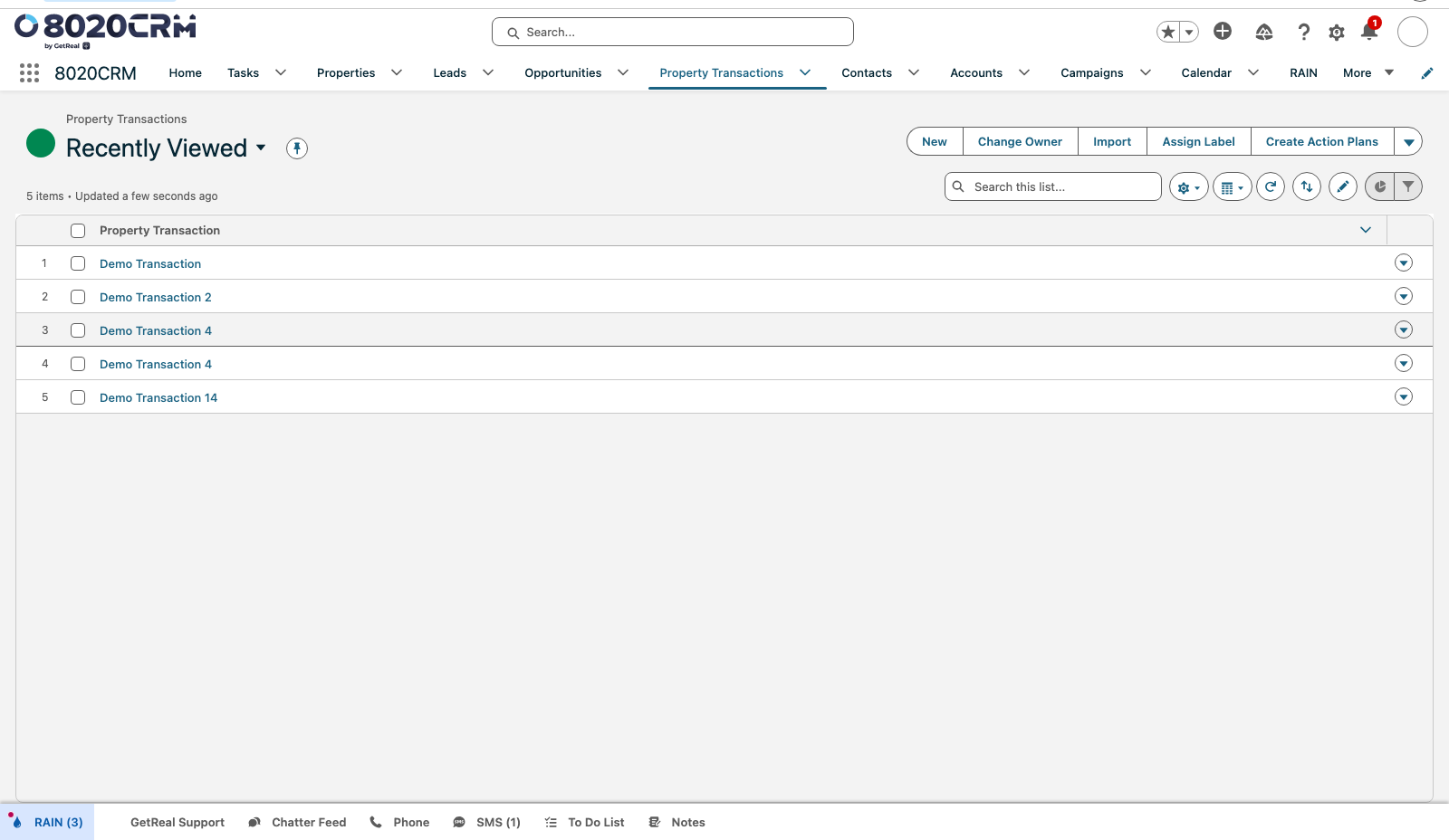Open the Demo Transaction 2 link
The image size is (1449, 840).
[x=155, y=297]
